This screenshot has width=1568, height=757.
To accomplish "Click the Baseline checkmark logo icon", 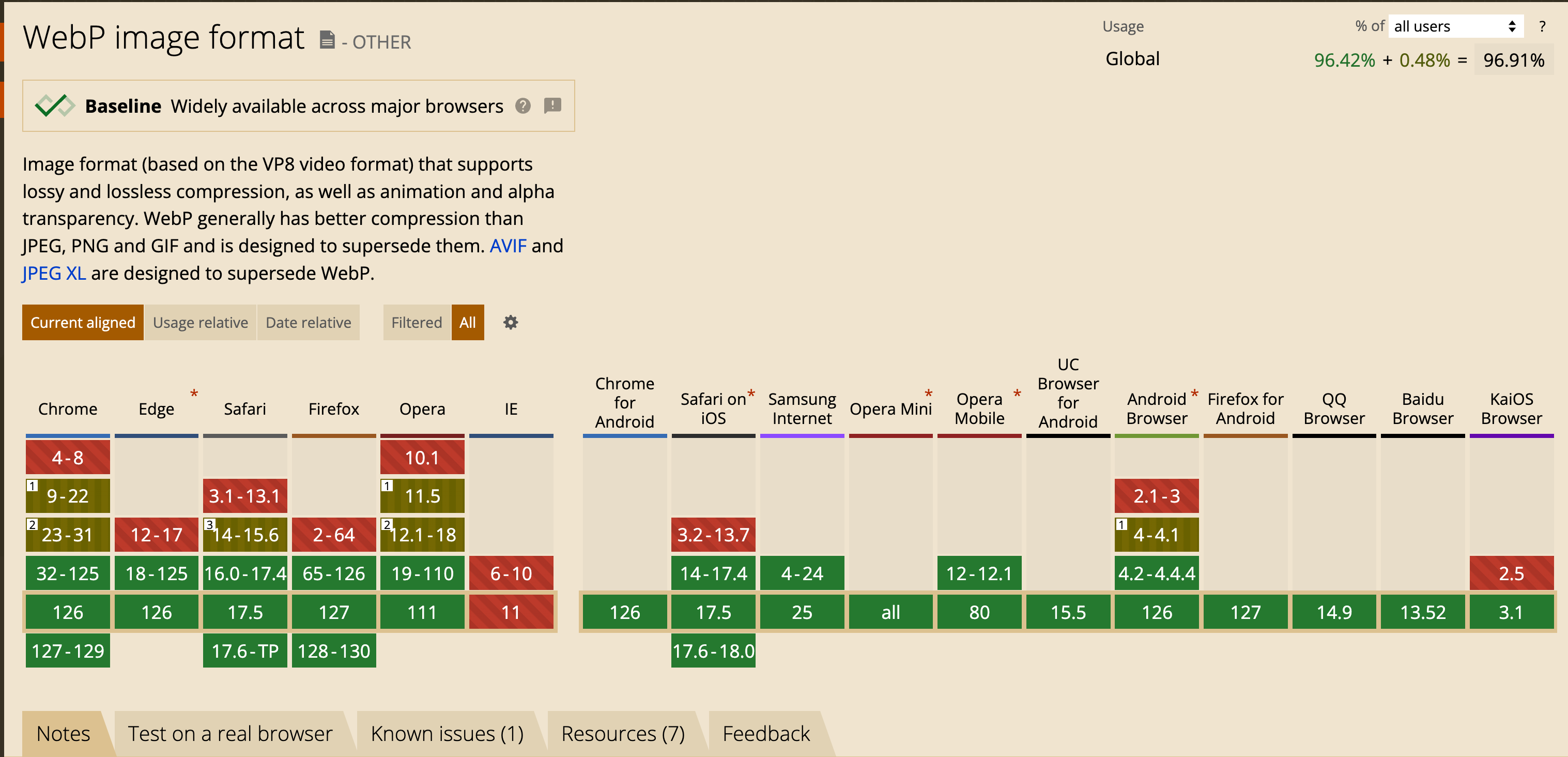I will pos(55,106).
